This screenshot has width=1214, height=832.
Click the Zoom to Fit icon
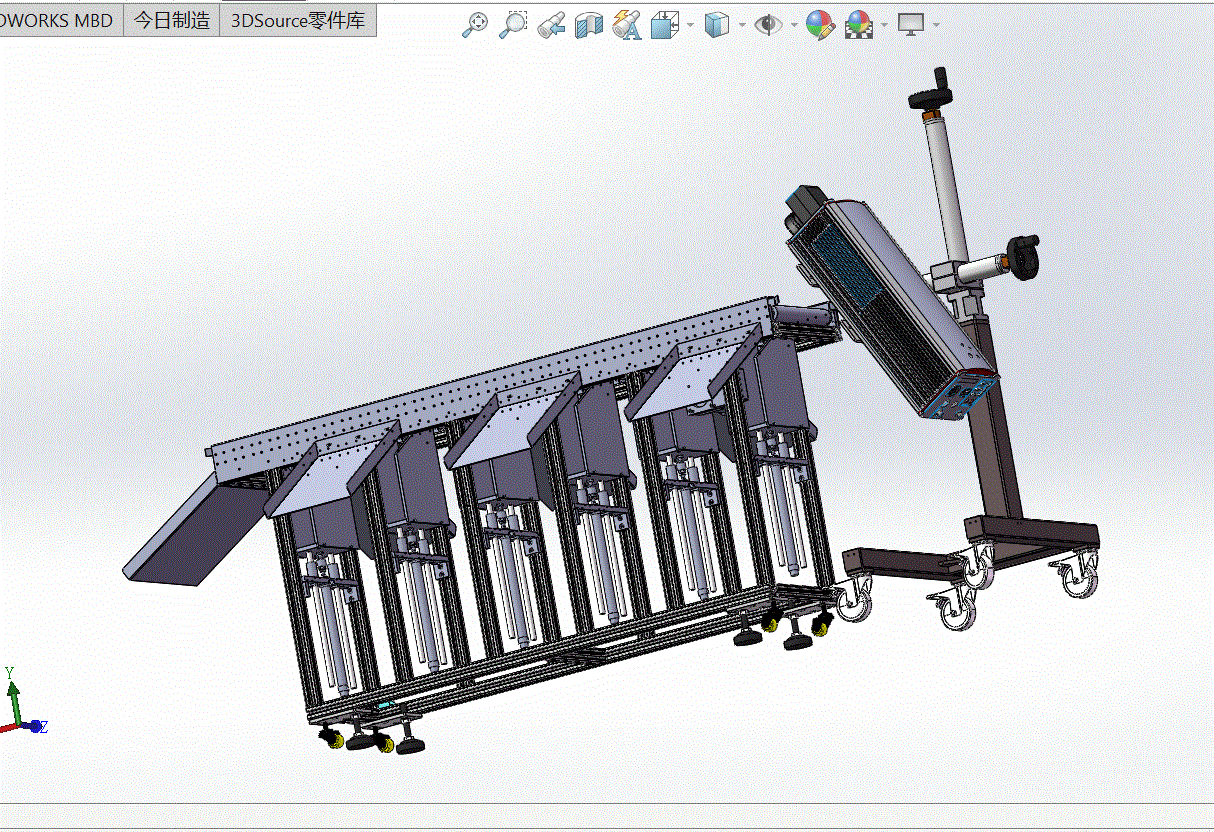tap(475, 24)
